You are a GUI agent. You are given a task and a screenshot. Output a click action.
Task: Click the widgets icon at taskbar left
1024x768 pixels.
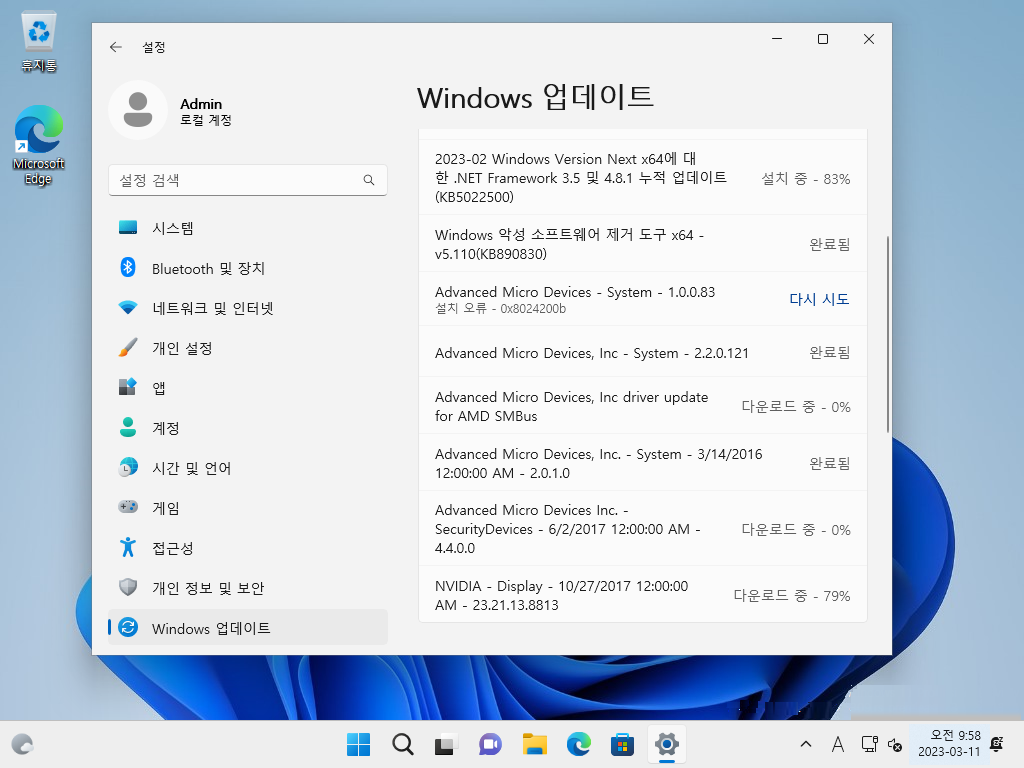click(x=23, y=744)
